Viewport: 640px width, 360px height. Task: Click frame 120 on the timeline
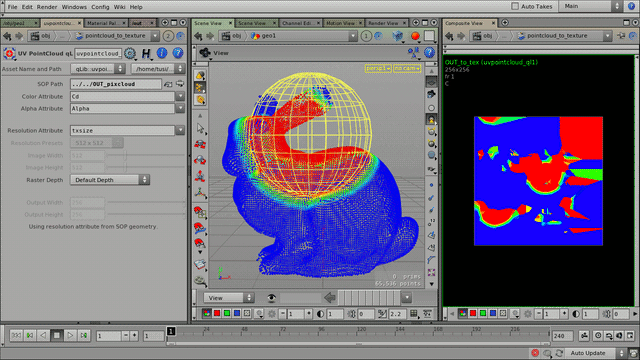pyautogui.click(x=361, y=332)
